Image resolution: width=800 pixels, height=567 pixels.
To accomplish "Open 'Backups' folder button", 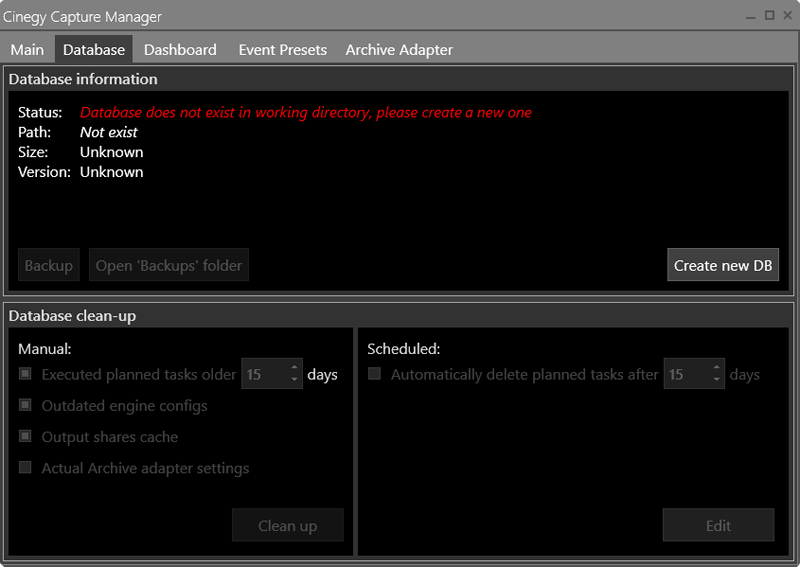I will [x=169, y=265].
